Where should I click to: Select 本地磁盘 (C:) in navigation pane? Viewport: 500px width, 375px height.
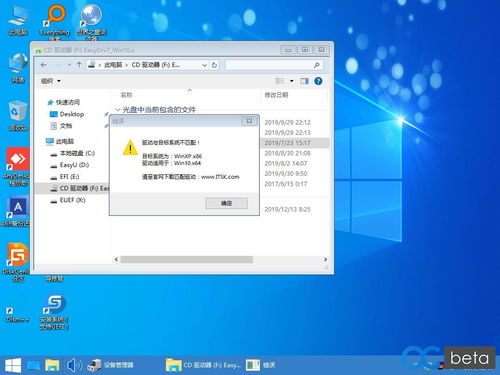click(73, 153)
